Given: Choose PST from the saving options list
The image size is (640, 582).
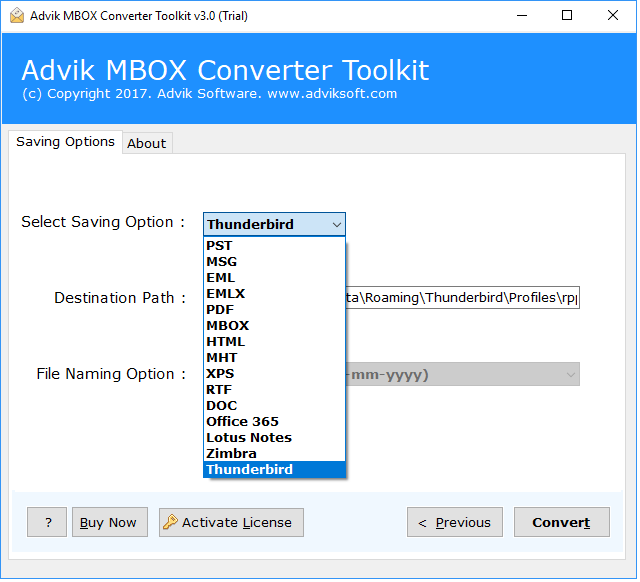Looking at the screenshot, I should click(276, 247).
